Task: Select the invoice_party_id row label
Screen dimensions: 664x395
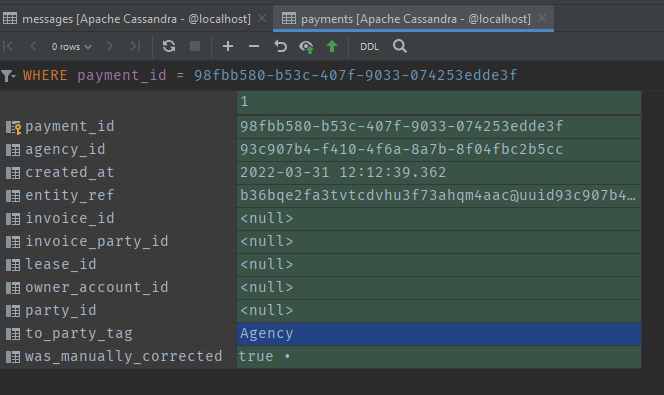Action: (97, 241)
